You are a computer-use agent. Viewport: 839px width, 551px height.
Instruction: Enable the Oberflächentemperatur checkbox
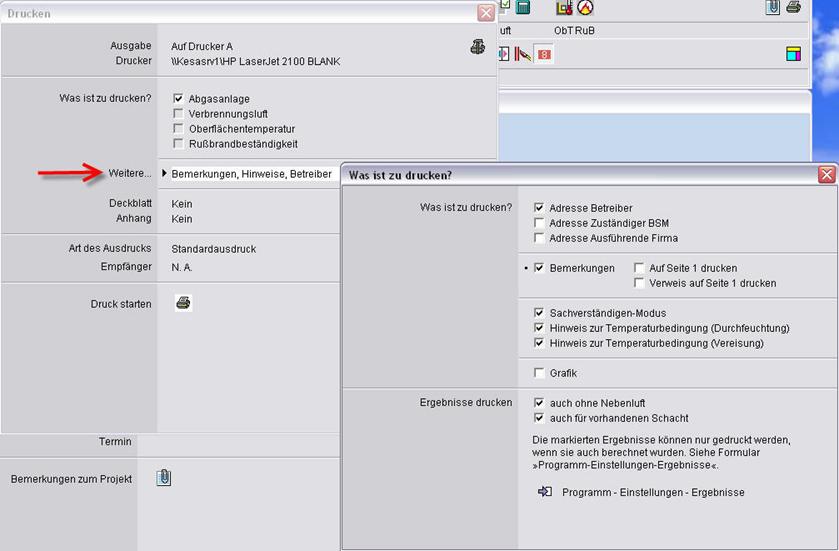178,128
